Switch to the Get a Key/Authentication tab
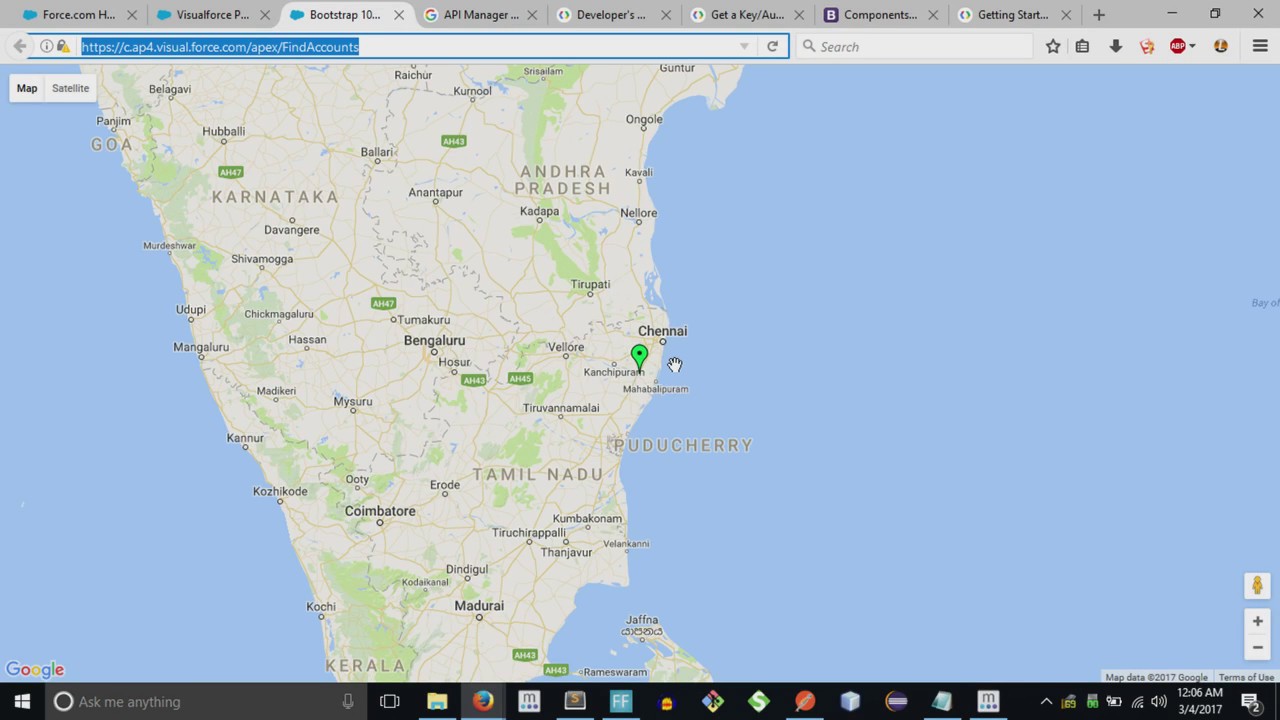Screen dimensions: 1280x720 pyautogui.click(x=747, y=15)
